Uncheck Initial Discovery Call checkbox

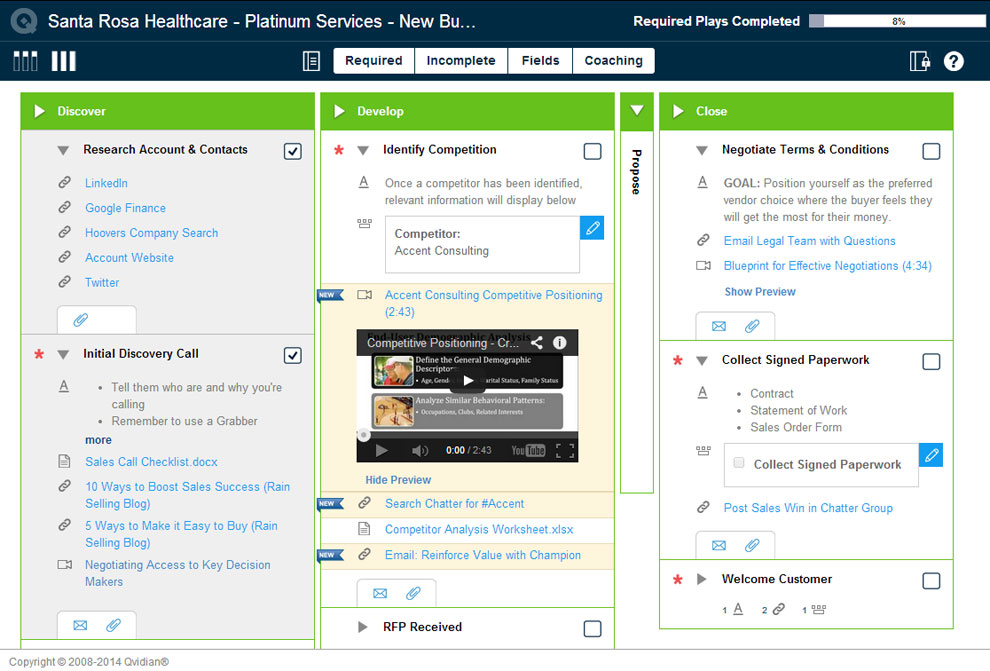click(292, 355)
